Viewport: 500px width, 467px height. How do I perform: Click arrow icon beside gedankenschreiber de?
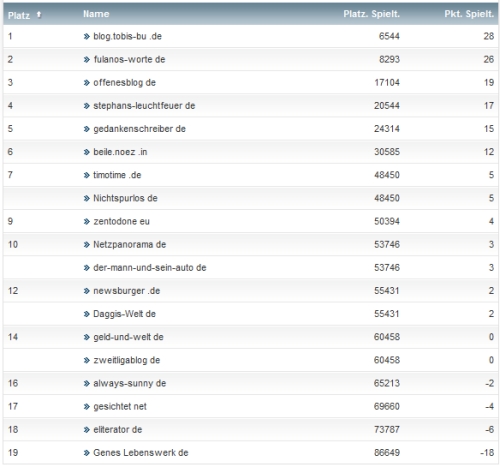(87, 129)
